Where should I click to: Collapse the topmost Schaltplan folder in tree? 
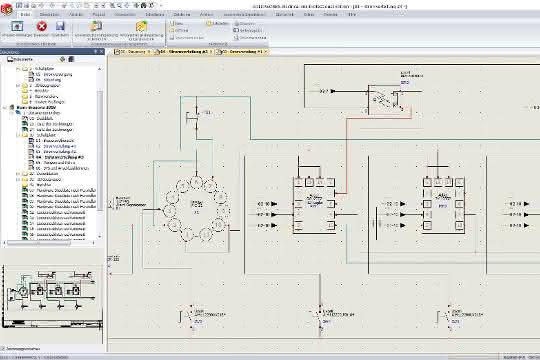pyautogui.click(x=18, y=69)
